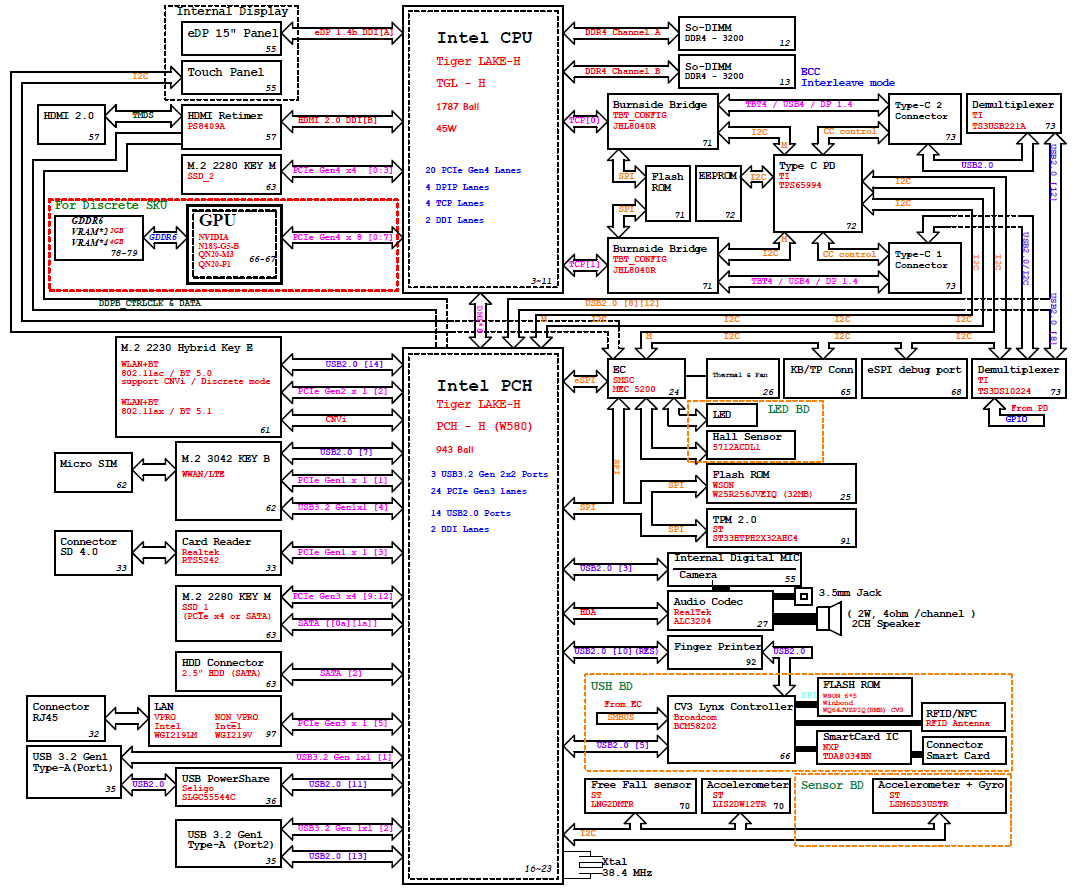1075x893 pixels.
Task: Click the 3.5mm Jack connector symbol
Action: point(802,597)
